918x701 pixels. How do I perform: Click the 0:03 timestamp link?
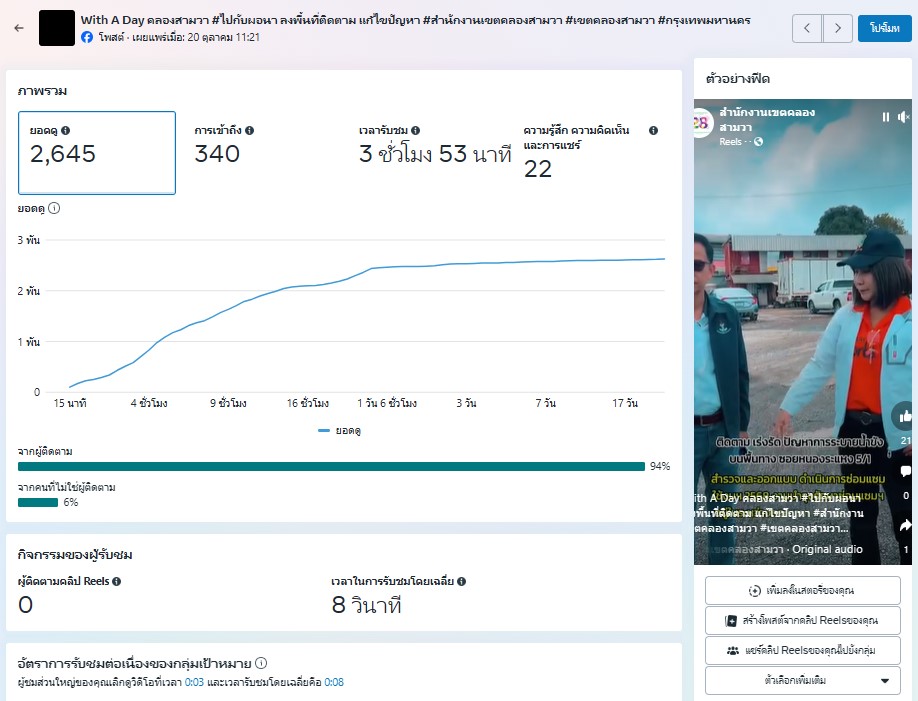click(x=193, y=682)
